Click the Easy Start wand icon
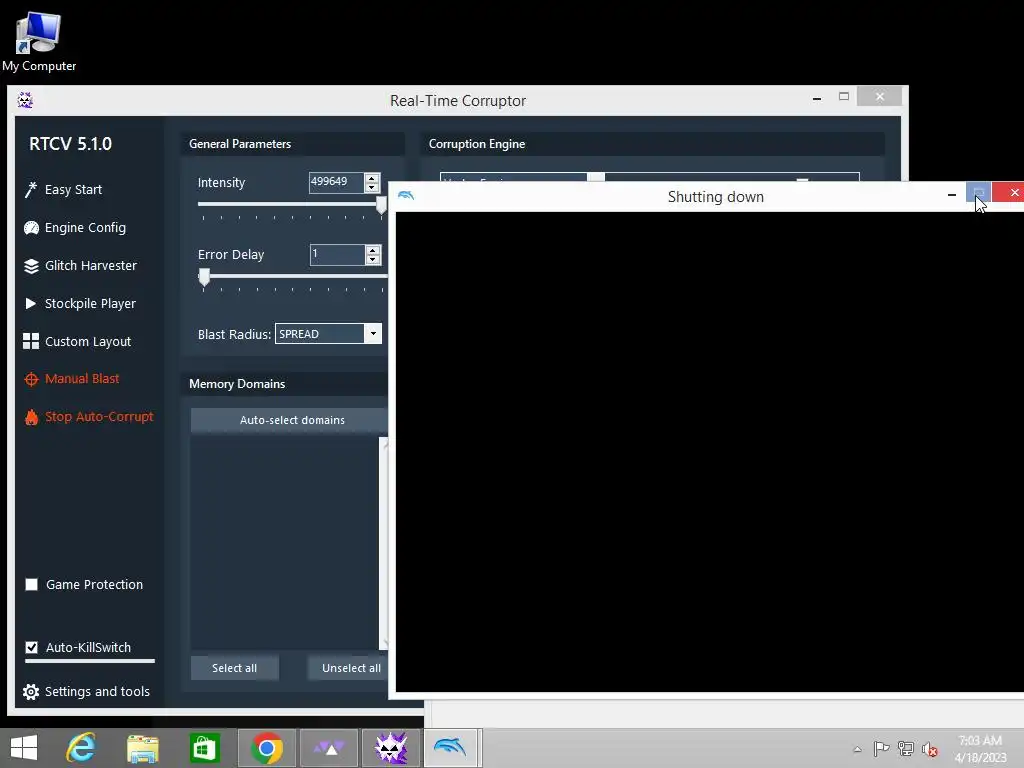Viewport: 1024px width, 768px height. click(x=31, y=189)
